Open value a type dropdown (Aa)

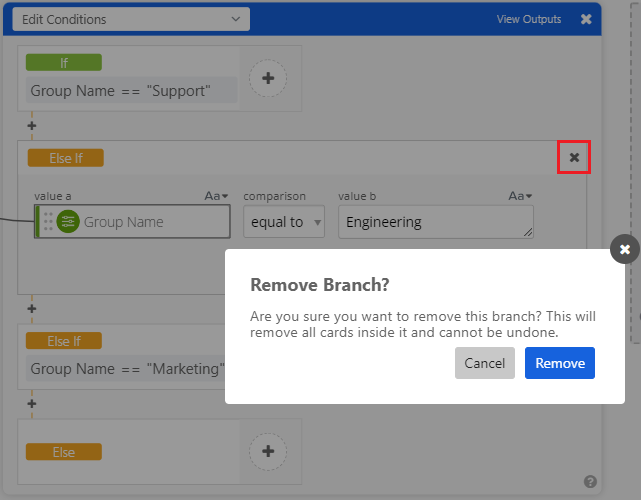tap(216, 196)
